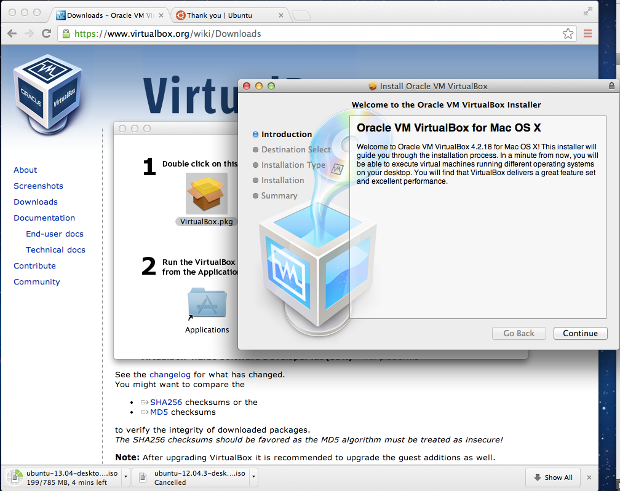The width and height of the screenshot is (620, 491).
Task: Click the VirtualBox.pkg package icon
Action: [207, 194]
